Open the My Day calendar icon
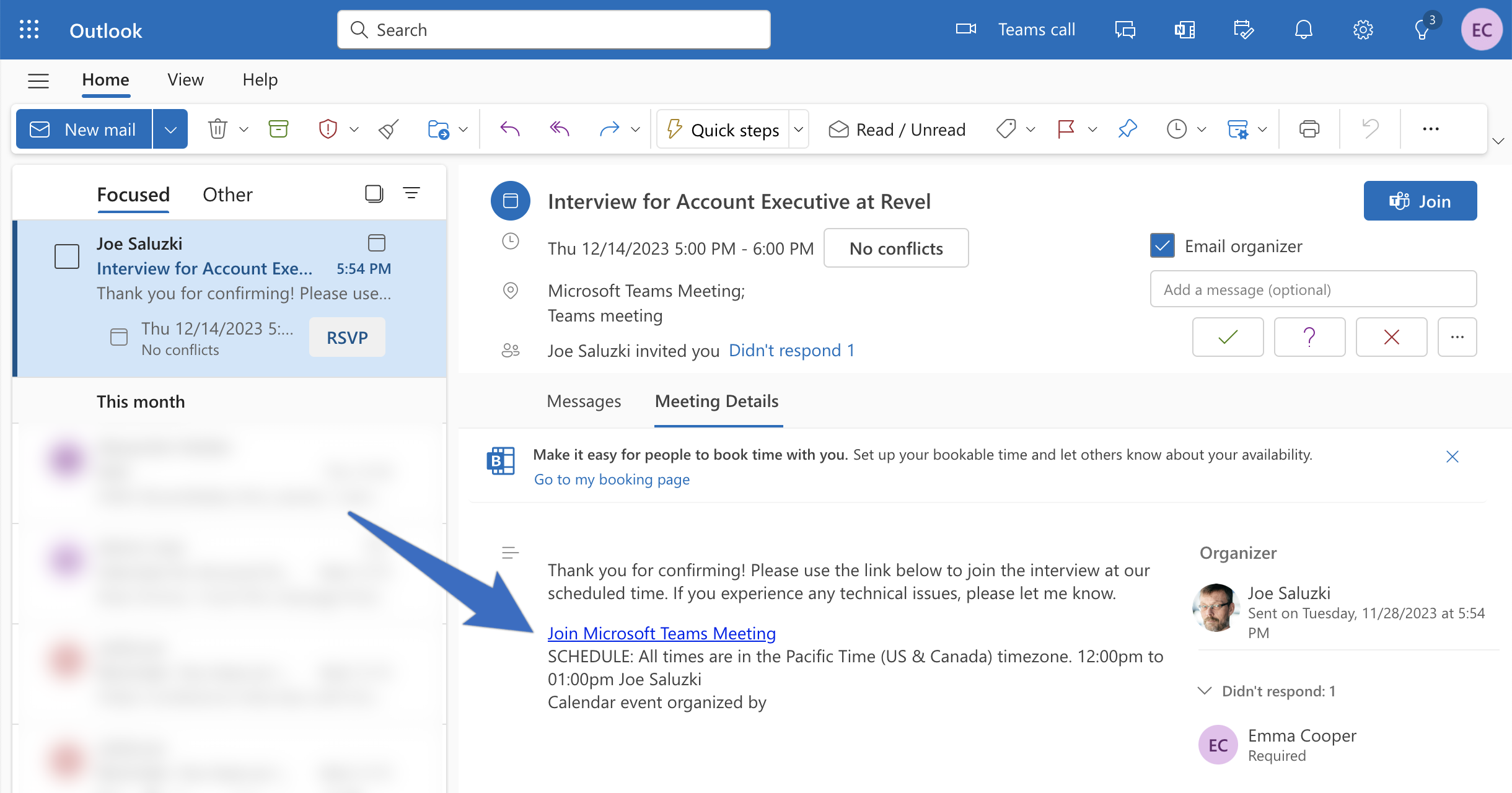Screen dimensions: 1512x793 coord(1244,30)
